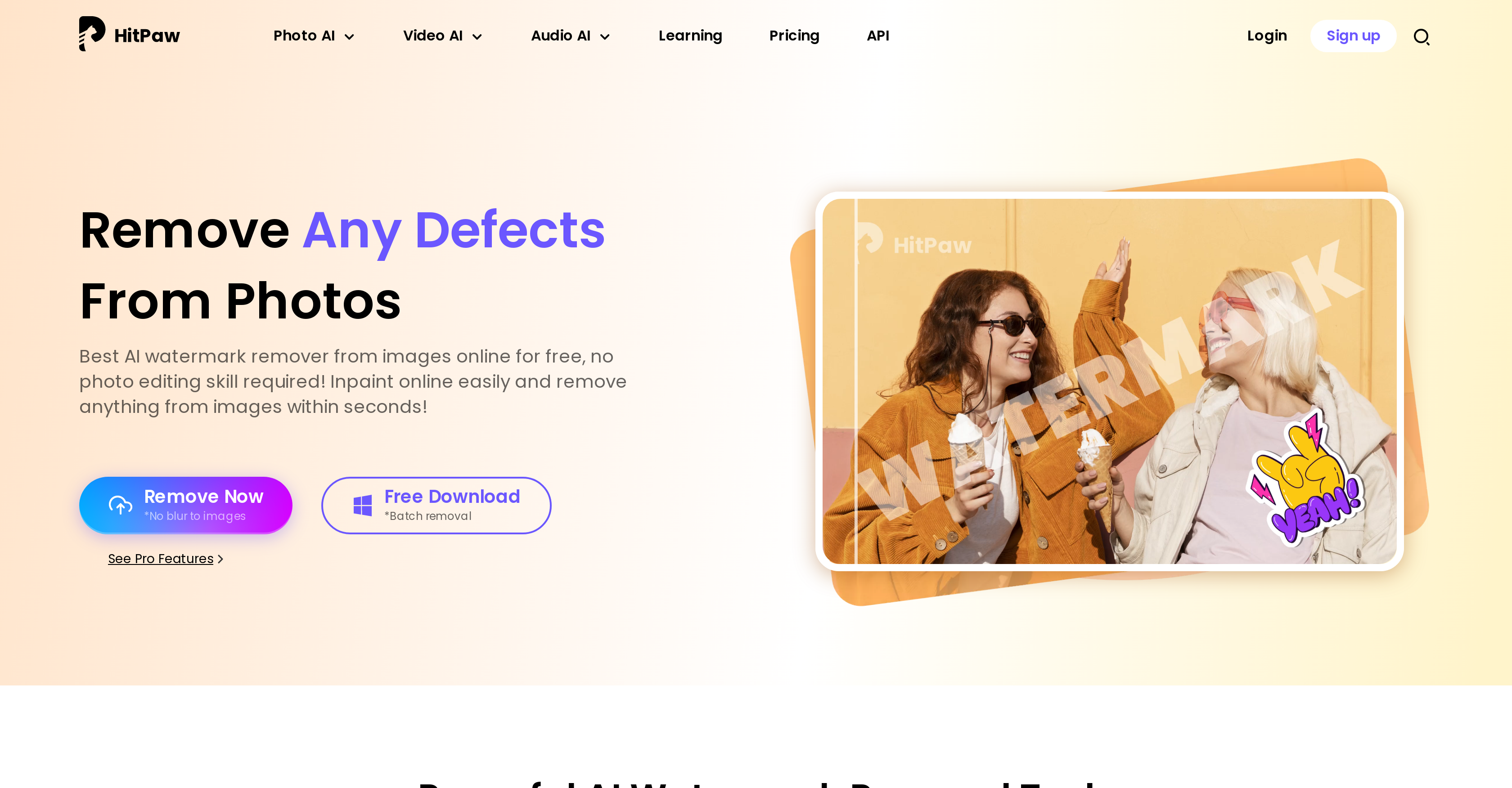Open the search icon
The height and width of the screenshot is (788, 1512).
[x=1421, y=36]
